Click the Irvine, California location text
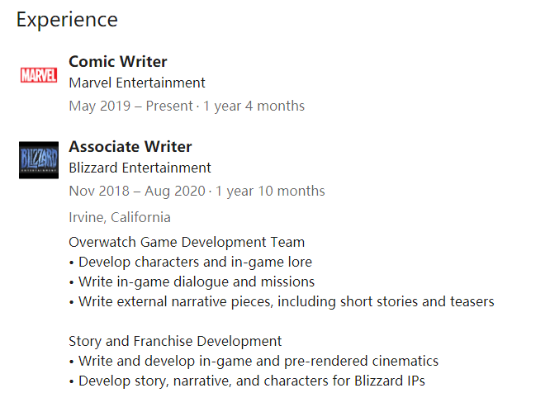The height and width of the screenshot is (407, 550). tap(120, 218)
